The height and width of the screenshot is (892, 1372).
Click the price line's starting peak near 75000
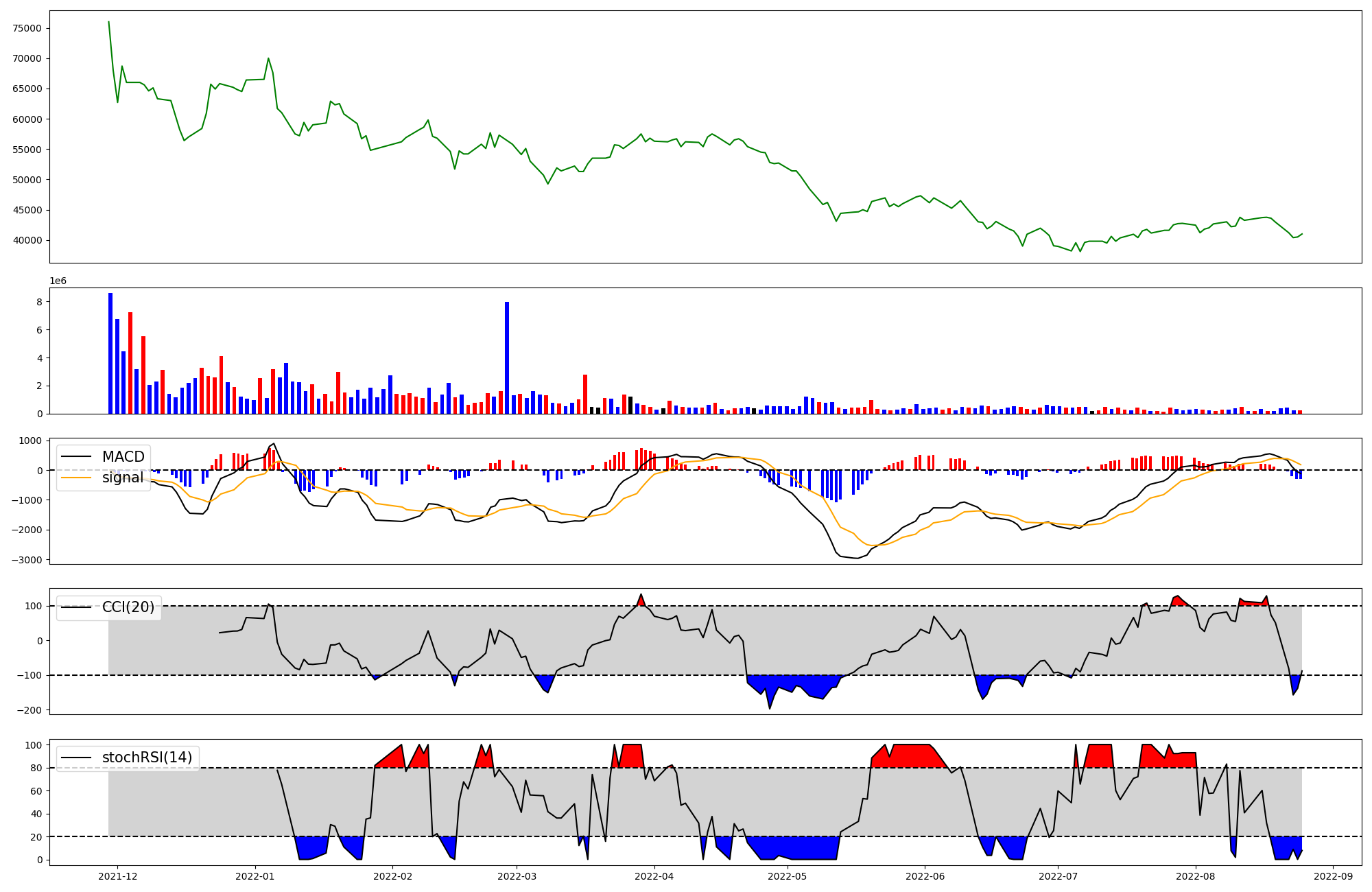108,23
